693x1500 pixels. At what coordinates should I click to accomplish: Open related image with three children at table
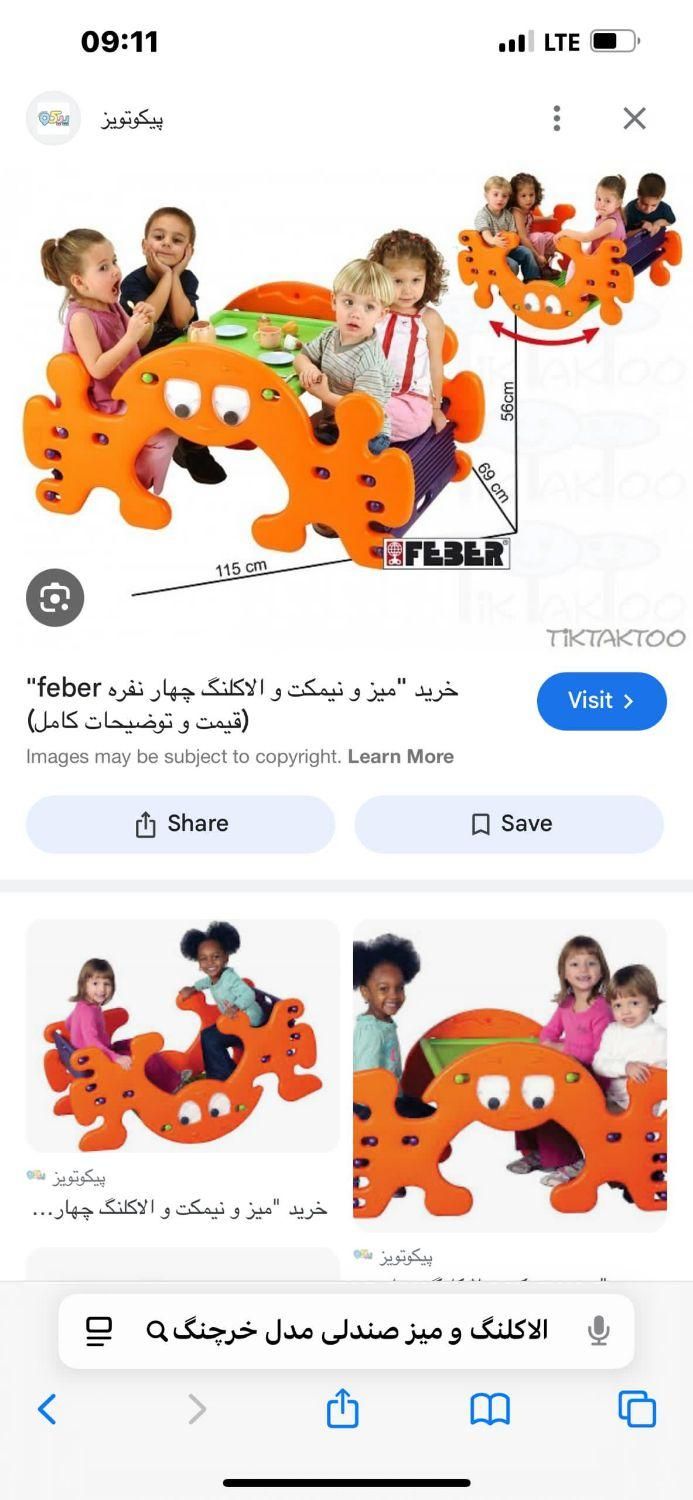510,1075
